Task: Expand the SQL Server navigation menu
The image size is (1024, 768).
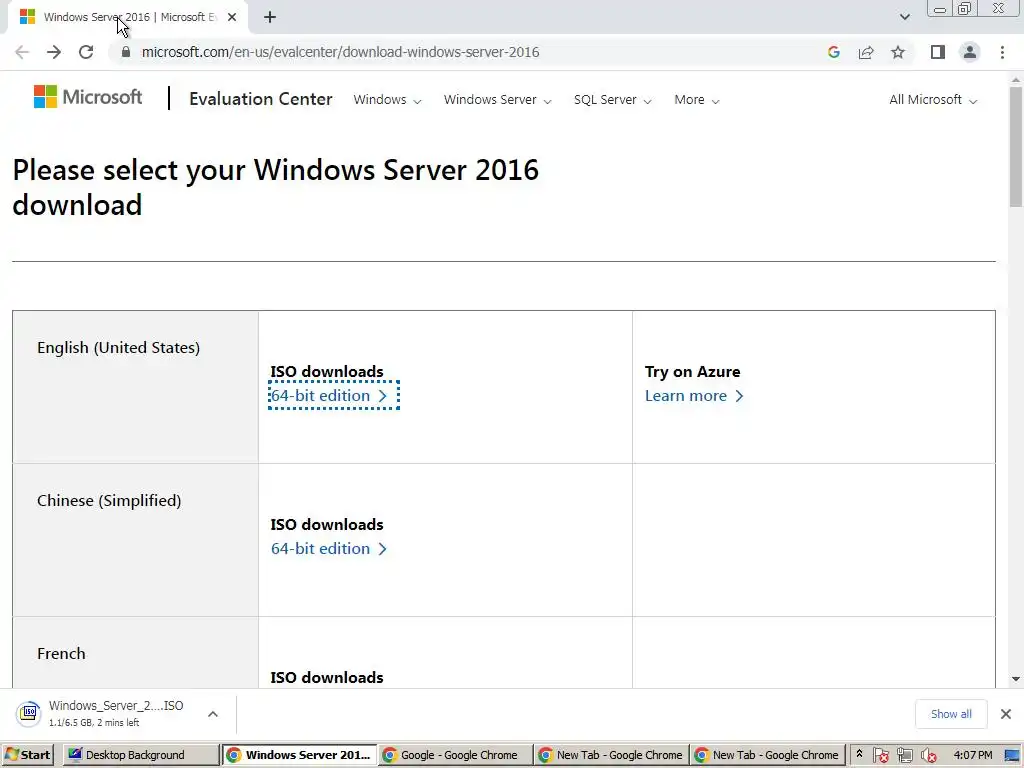Action: 613,100
